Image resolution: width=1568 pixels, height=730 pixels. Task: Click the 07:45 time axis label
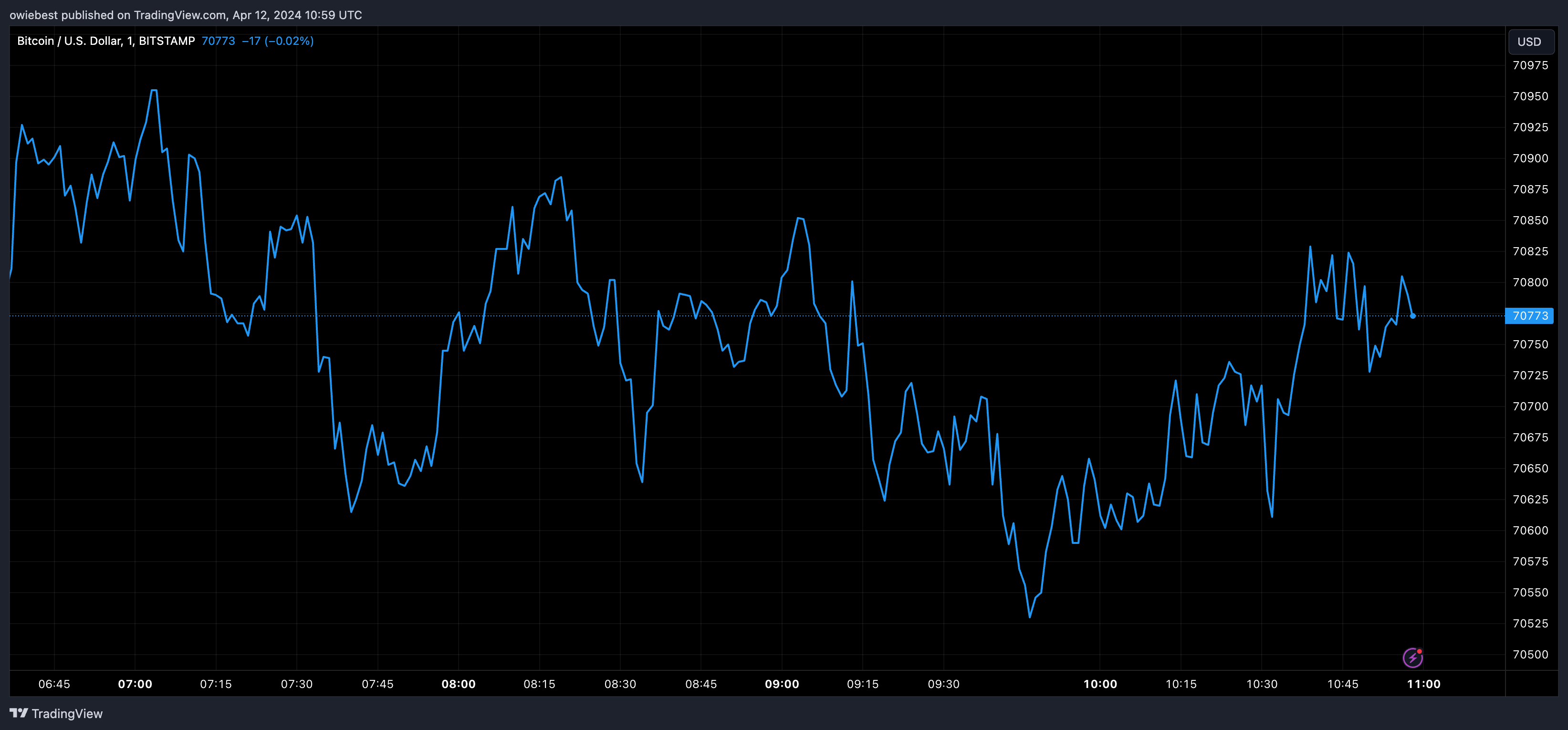click(x=377, y=684)
